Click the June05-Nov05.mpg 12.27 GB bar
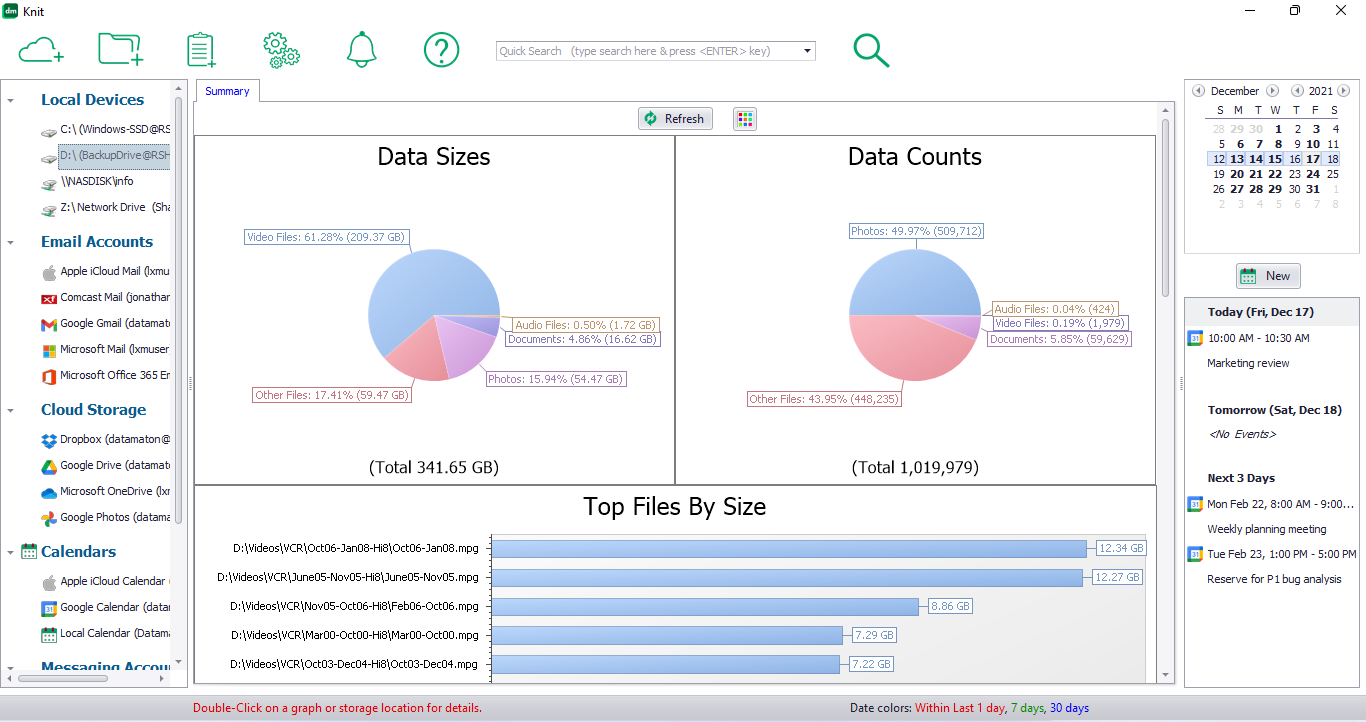The image size is (1366, 722). pyautogui.click(x=787, y=577)
